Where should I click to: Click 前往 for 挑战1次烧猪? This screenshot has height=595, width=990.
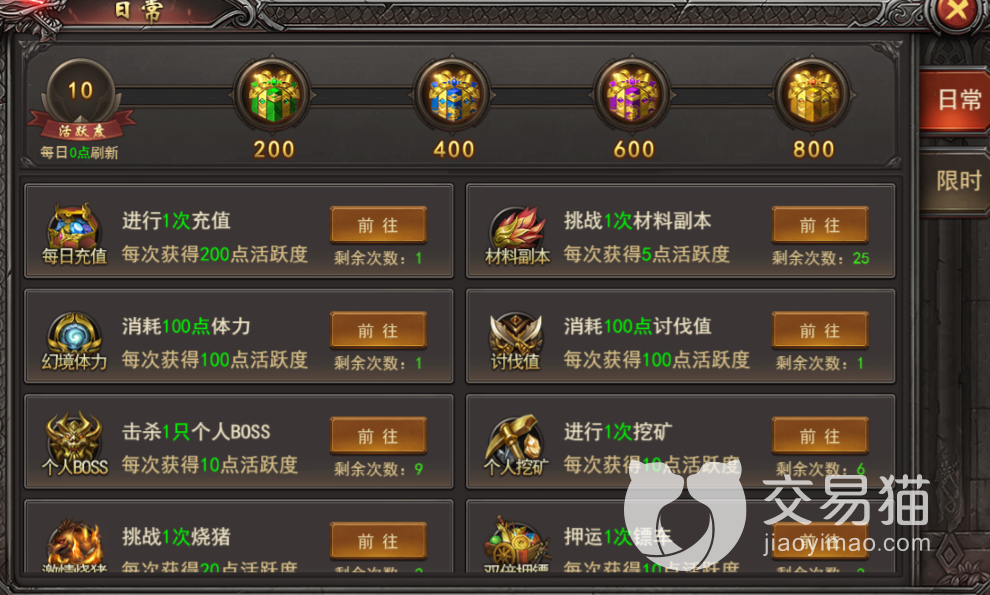[x=378, y=541]
